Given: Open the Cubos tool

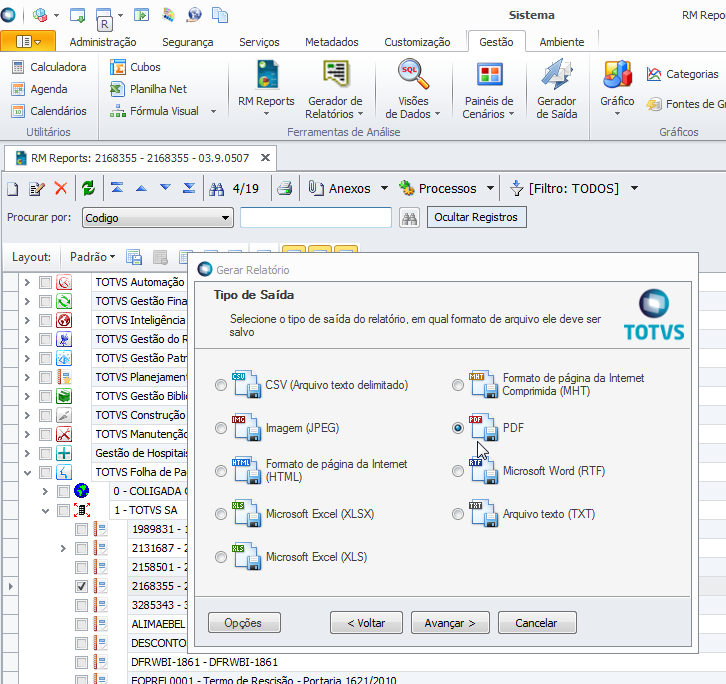Looking at the screenshot, I should click(135, 67).
